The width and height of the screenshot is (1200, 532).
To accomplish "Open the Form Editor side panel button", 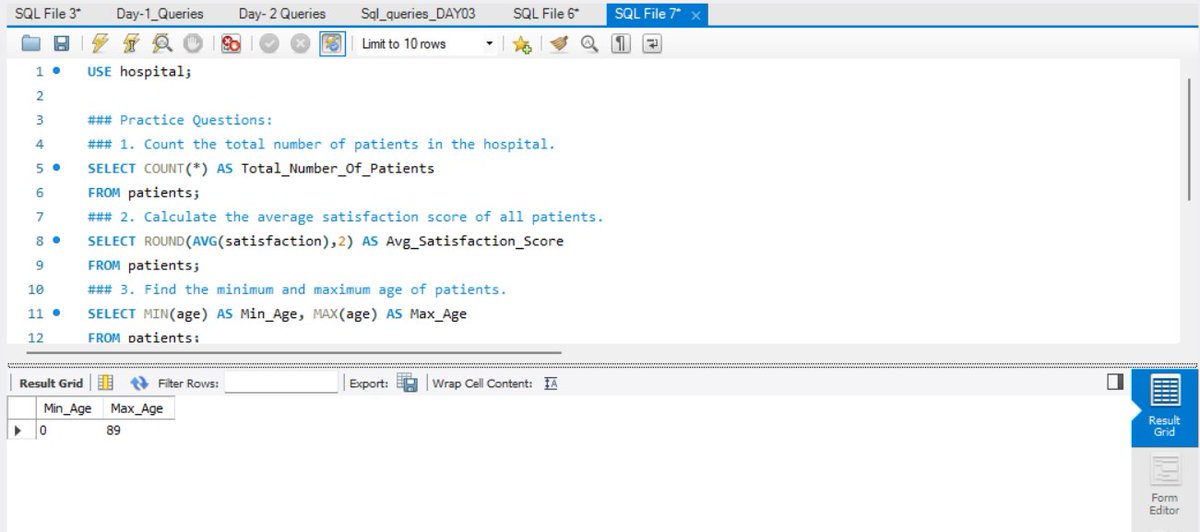I will 1165,486.
